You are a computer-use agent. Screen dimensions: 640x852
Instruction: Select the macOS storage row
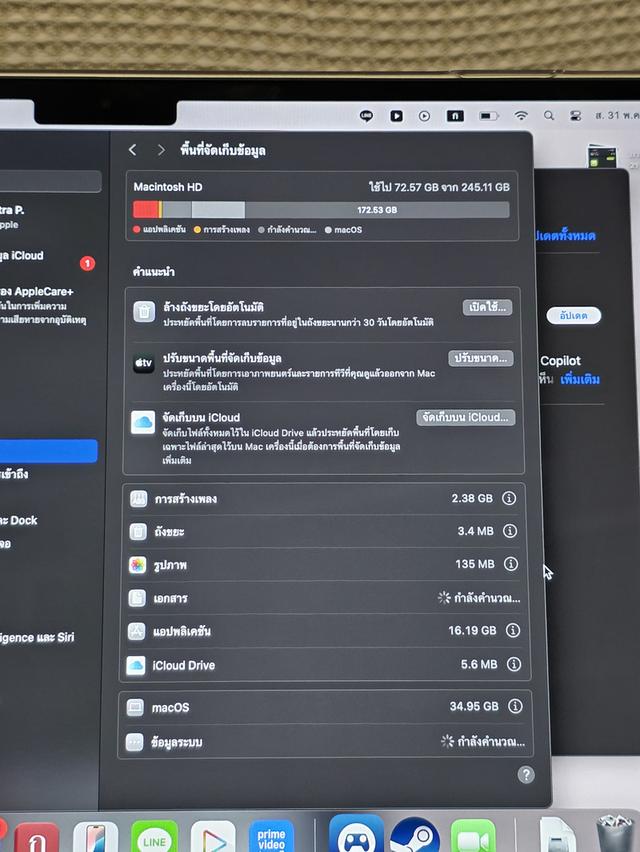coord(325,706)
